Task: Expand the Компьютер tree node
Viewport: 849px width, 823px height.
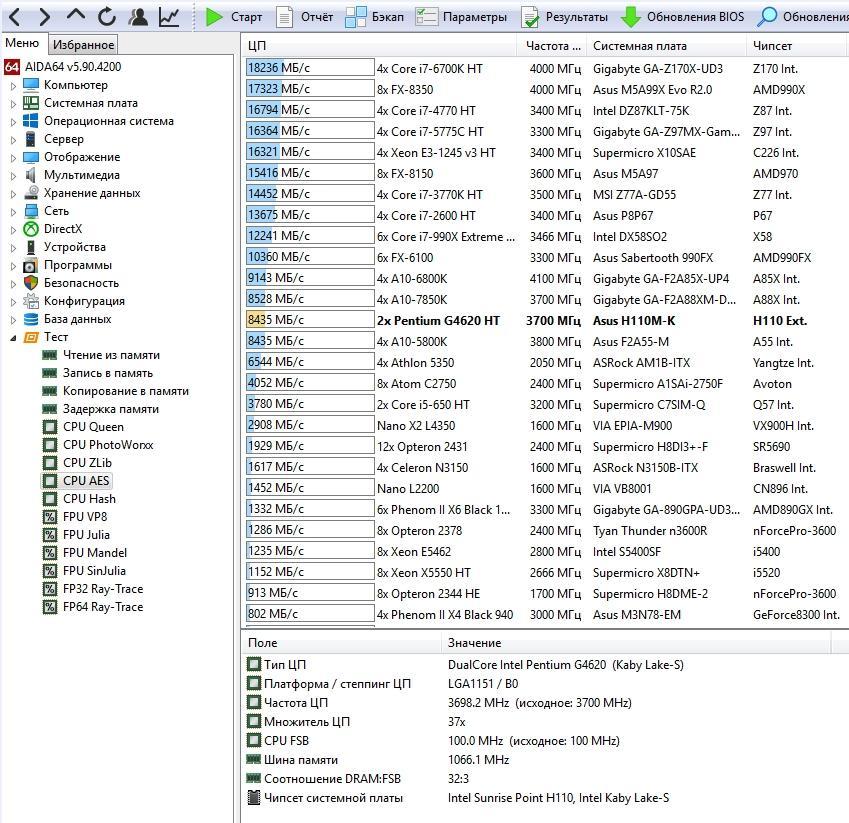Action: [14, 86]
